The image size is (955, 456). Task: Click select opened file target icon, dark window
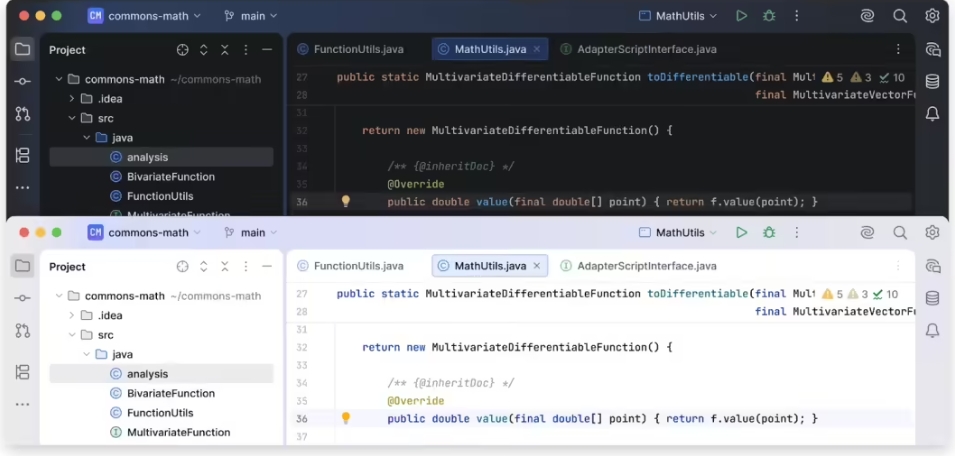pos(183,50)
